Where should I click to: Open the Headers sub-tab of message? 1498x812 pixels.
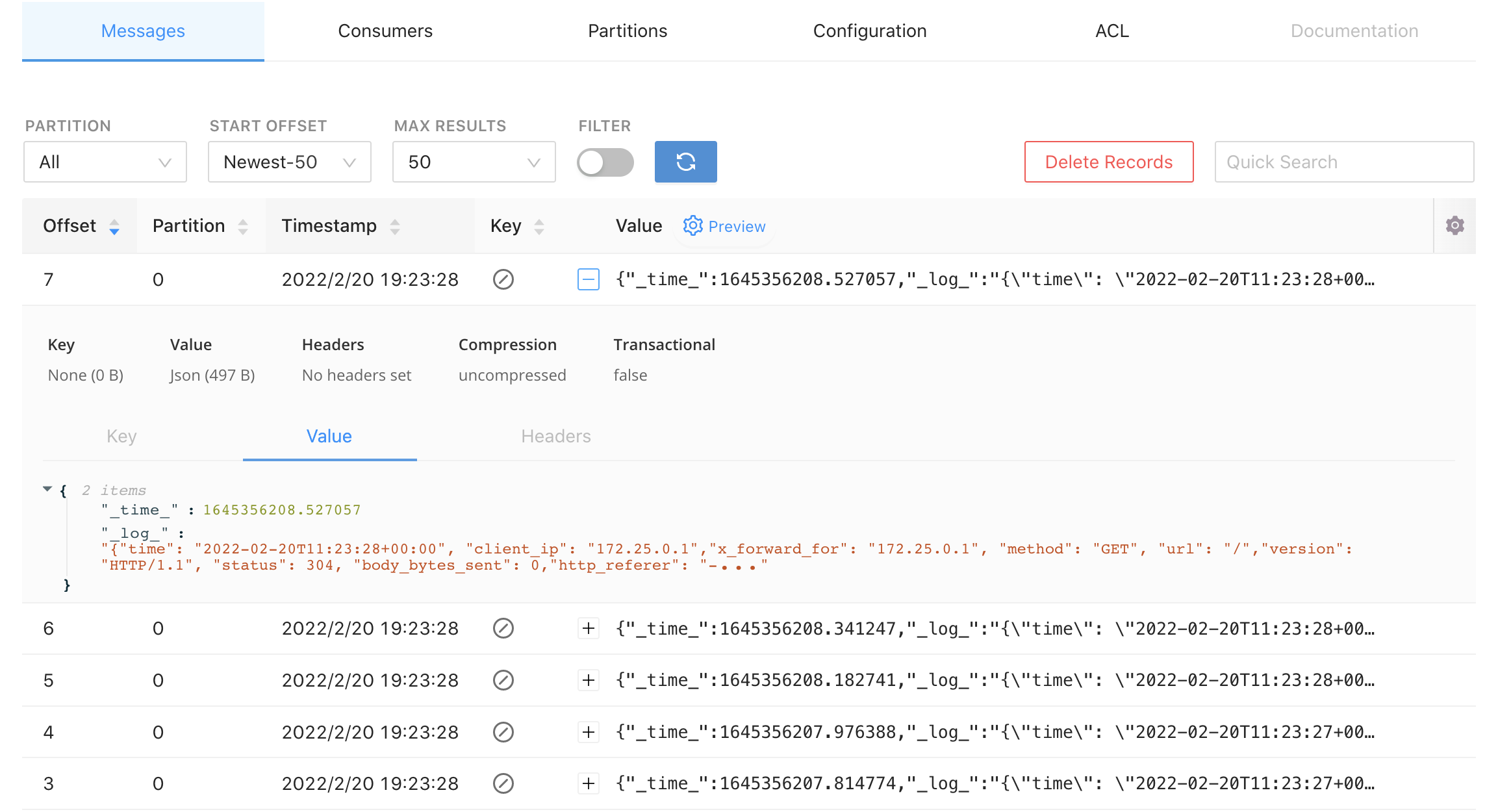[555, 437]
